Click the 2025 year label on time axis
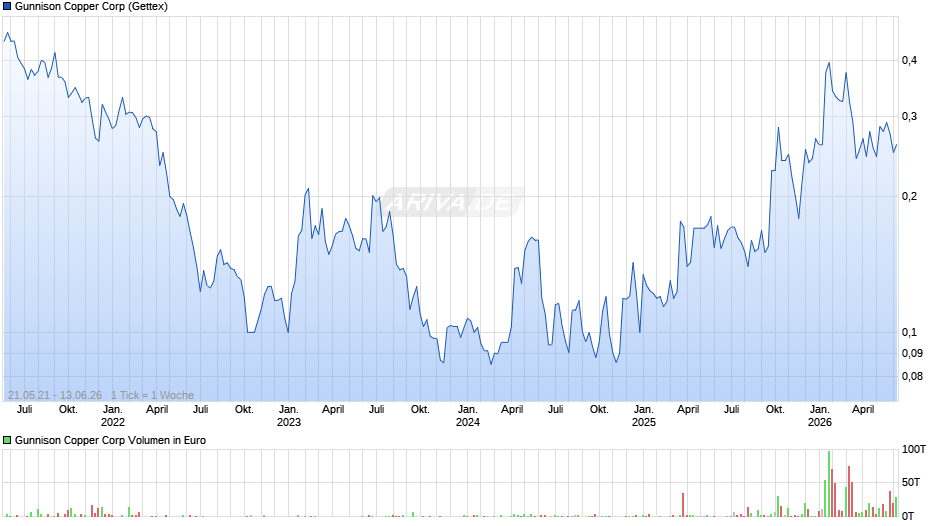This screenshot has height=526, width=940. point(644,422)
